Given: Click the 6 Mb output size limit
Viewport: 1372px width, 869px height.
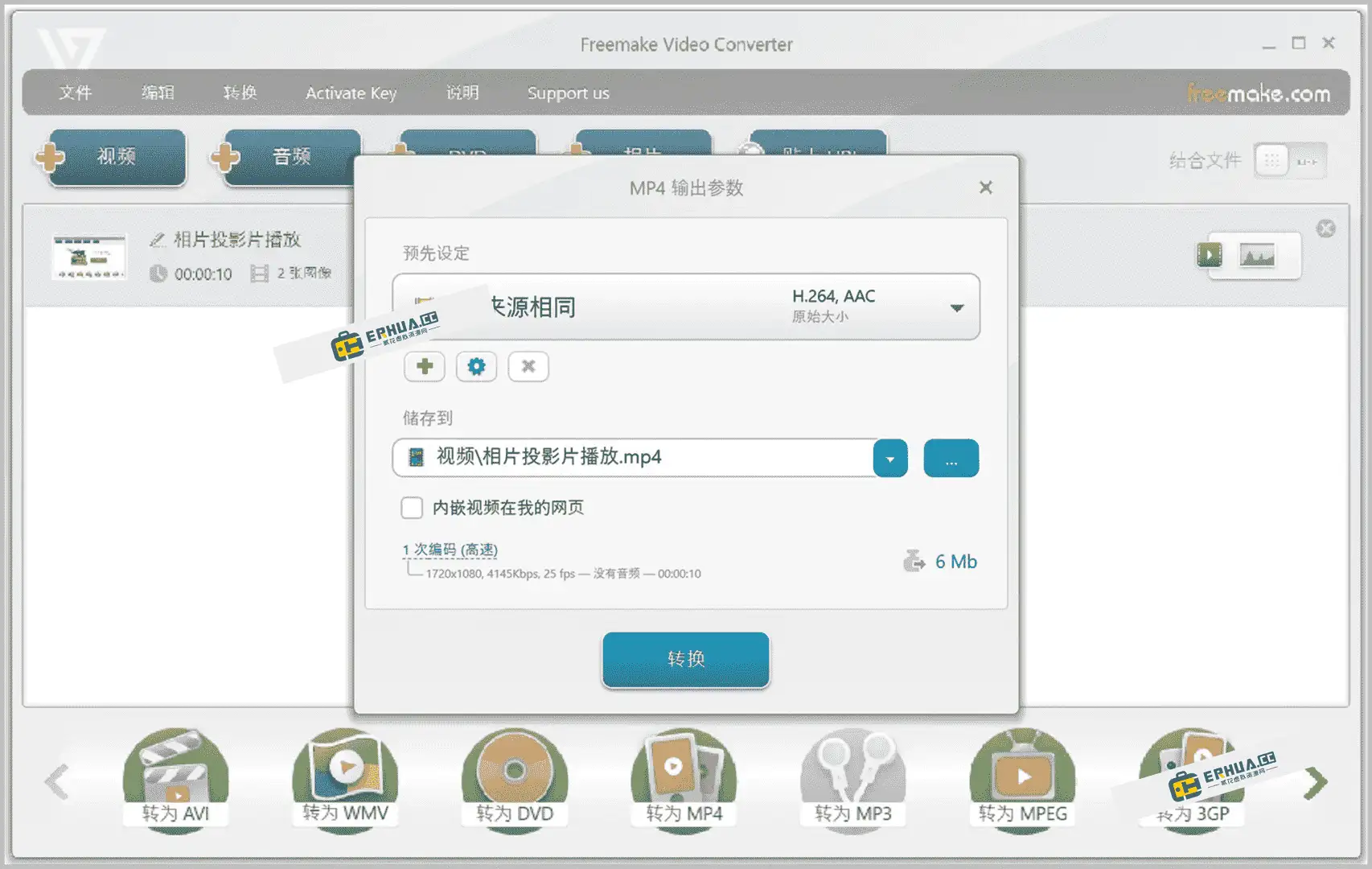Looking at the screenshot, I should pos(955,562).
